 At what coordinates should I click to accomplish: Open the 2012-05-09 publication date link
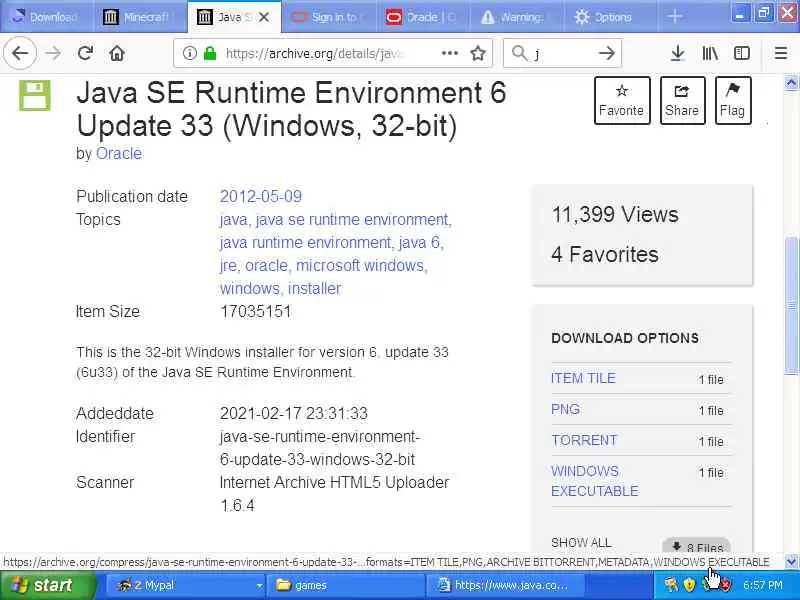click(x=261, y=196)
